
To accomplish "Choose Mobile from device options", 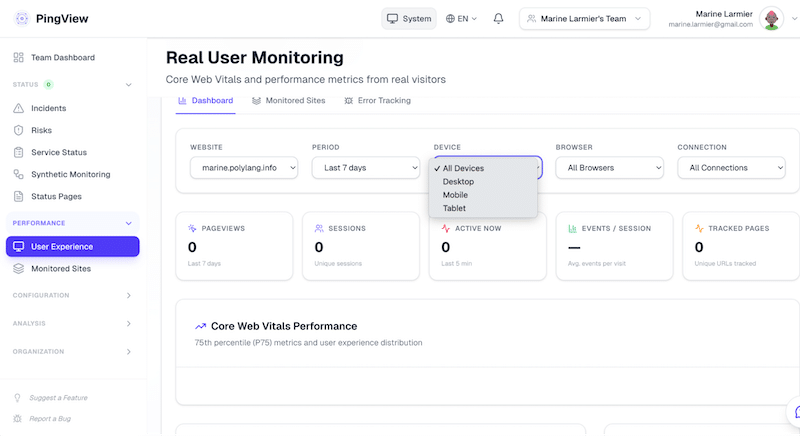I will (455, 195).
